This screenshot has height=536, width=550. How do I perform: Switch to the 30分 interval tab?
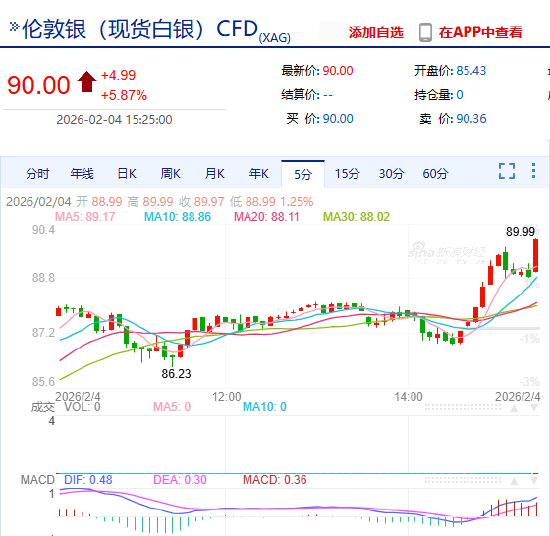click(x=391, y=174)
